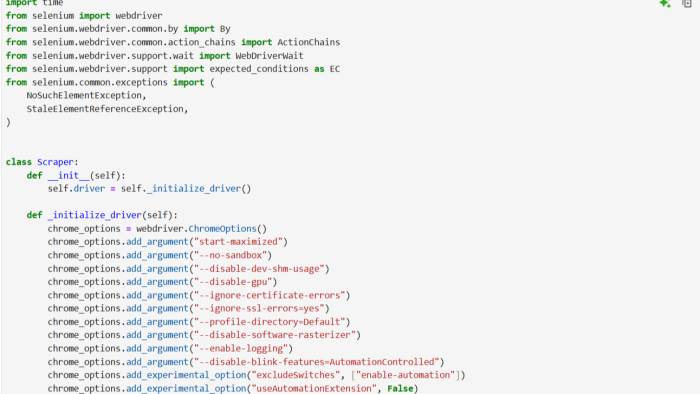Select the "enable-automation" list item
This screenshot has width=700, height=394.
click(x=405, y=375)
